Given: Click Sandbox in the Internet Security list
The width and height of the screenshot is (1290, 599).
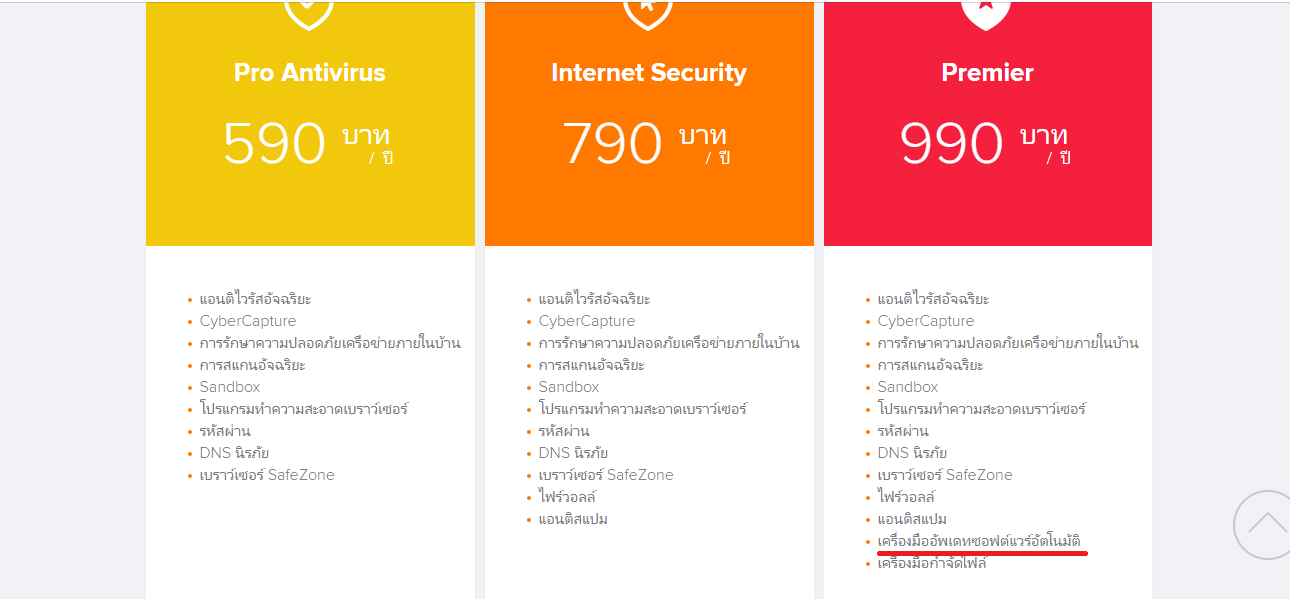Looking at the screenshot, I should click(x=569, y=387).
